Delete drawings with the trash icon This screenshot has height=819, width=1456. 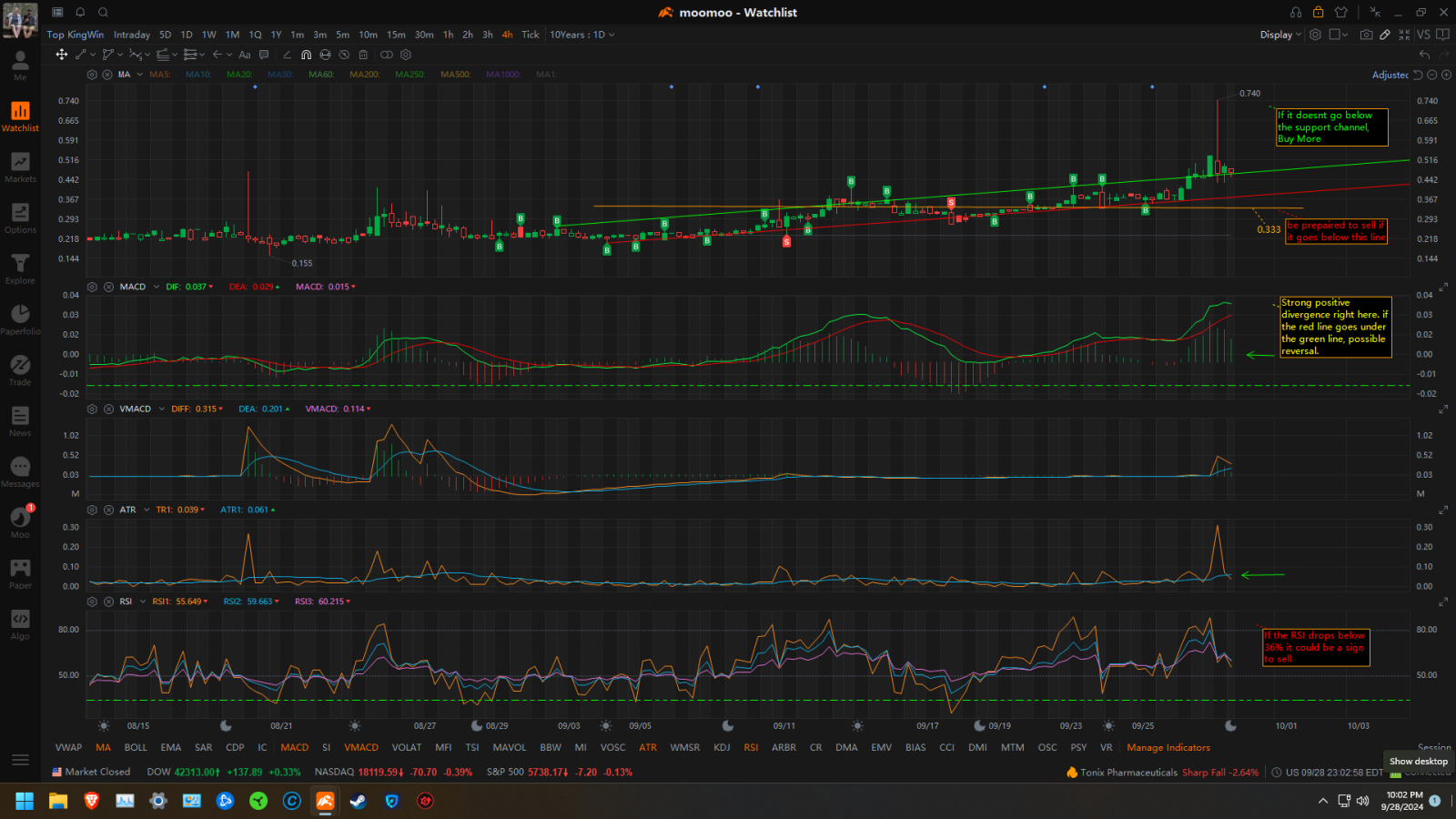(363, 55)
